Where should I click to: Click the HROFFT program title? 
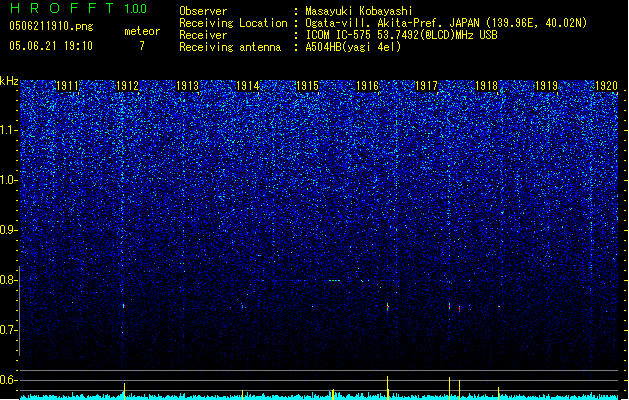tap(62, 8)
